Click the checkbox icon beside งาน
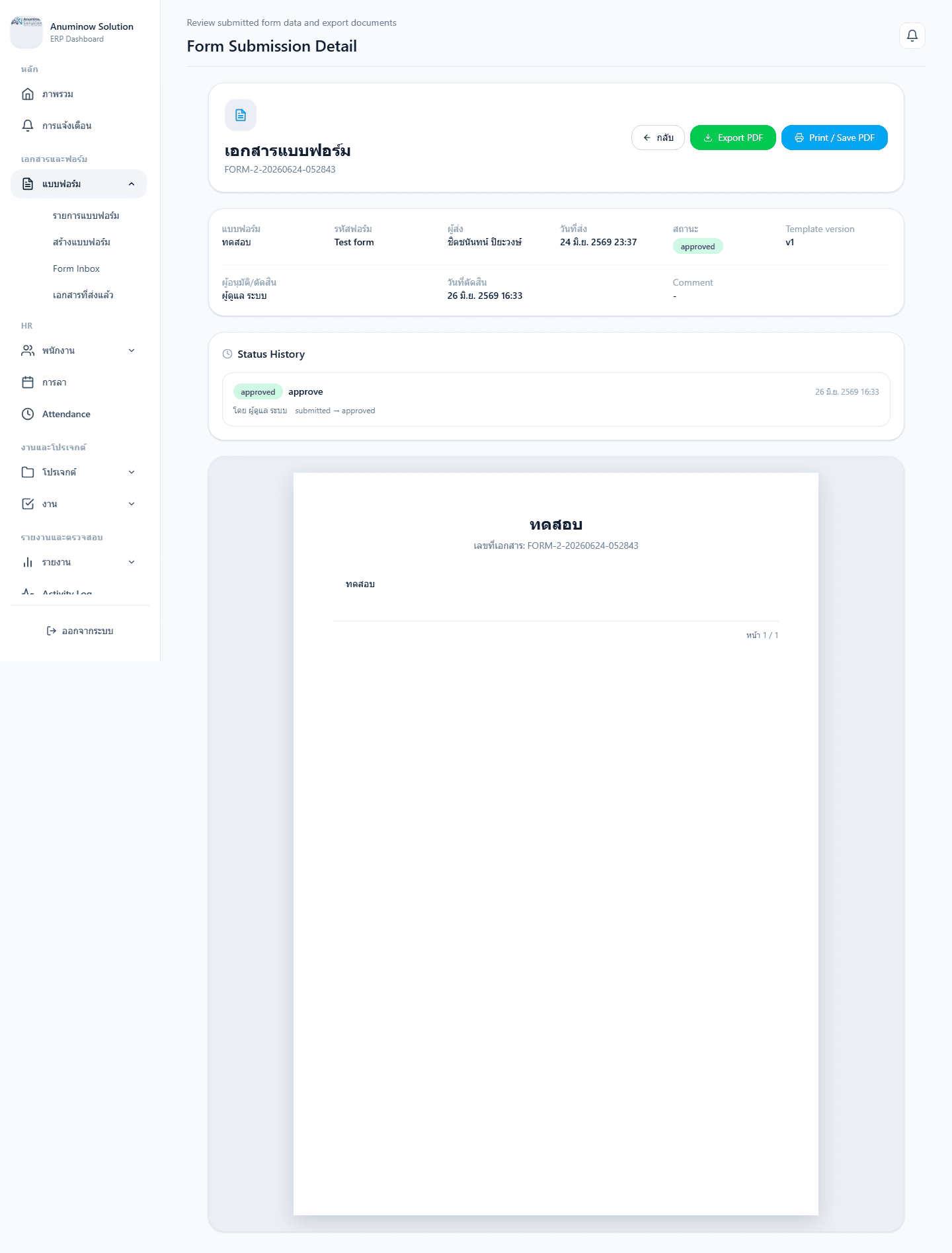Screen dimensions: 952x1253 [x=28, y=504]
